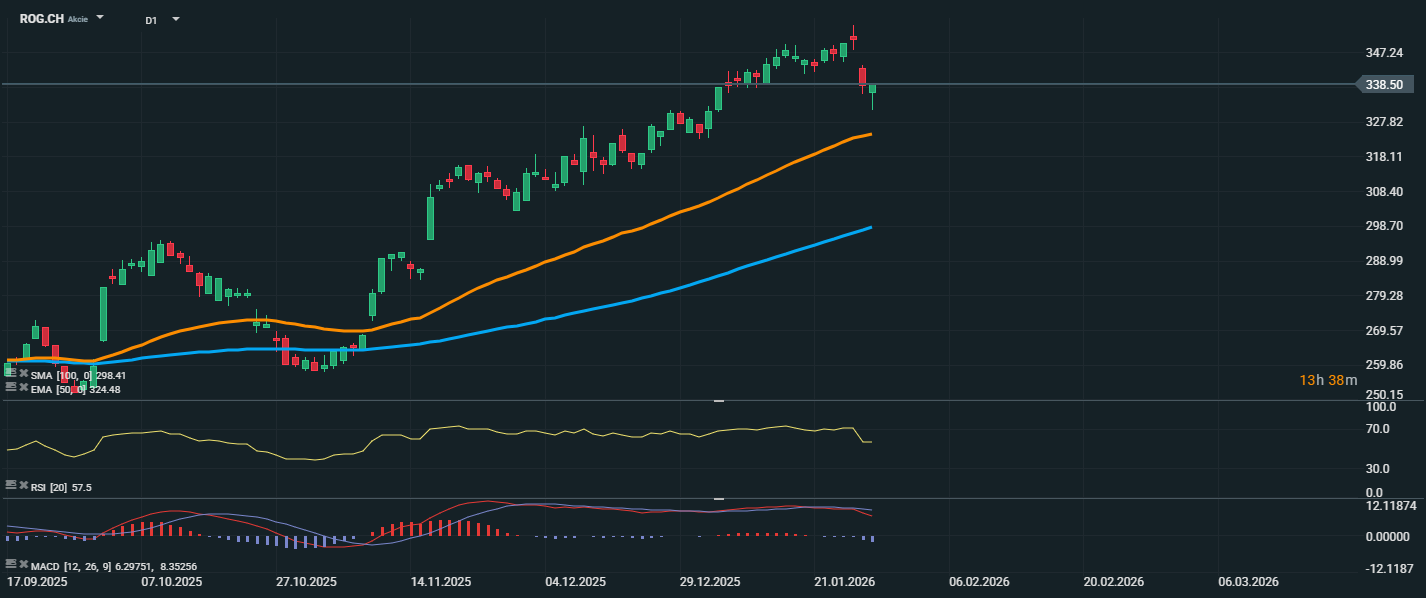Open settings icon for EMA indicator

tap(11, 388)
